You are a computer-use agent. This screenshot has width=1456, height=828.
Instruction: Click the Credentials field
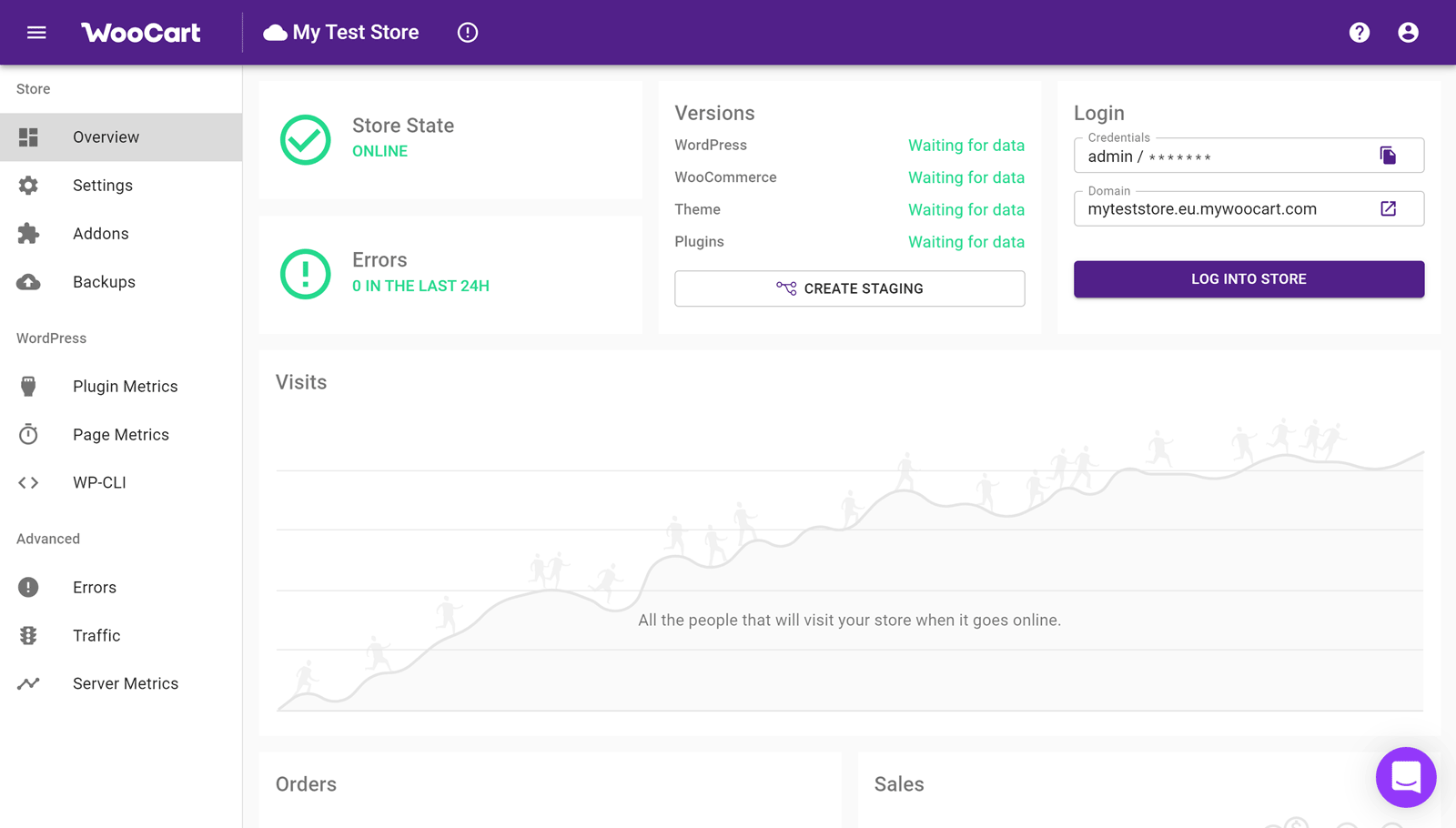tap(1249, 156)
